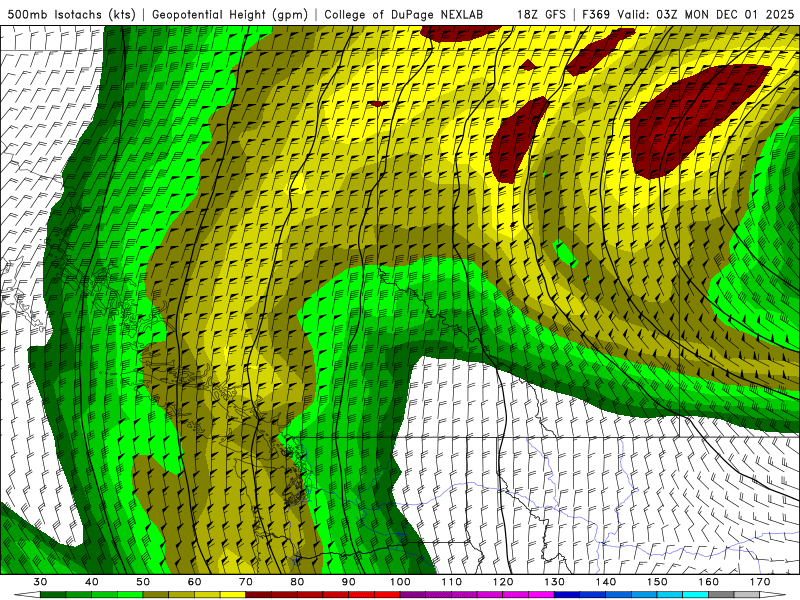Click the "150" color scale label
This screenshot has height=600, width=800.
click(x=658, y=582)
